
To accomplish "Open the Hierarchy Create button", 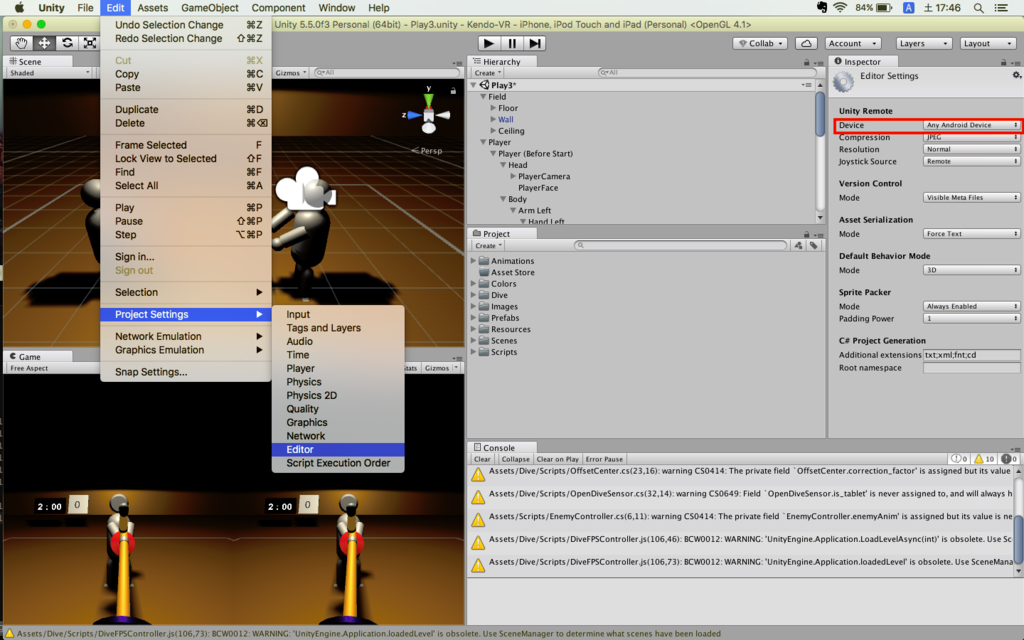I will [x=488, y=72].
